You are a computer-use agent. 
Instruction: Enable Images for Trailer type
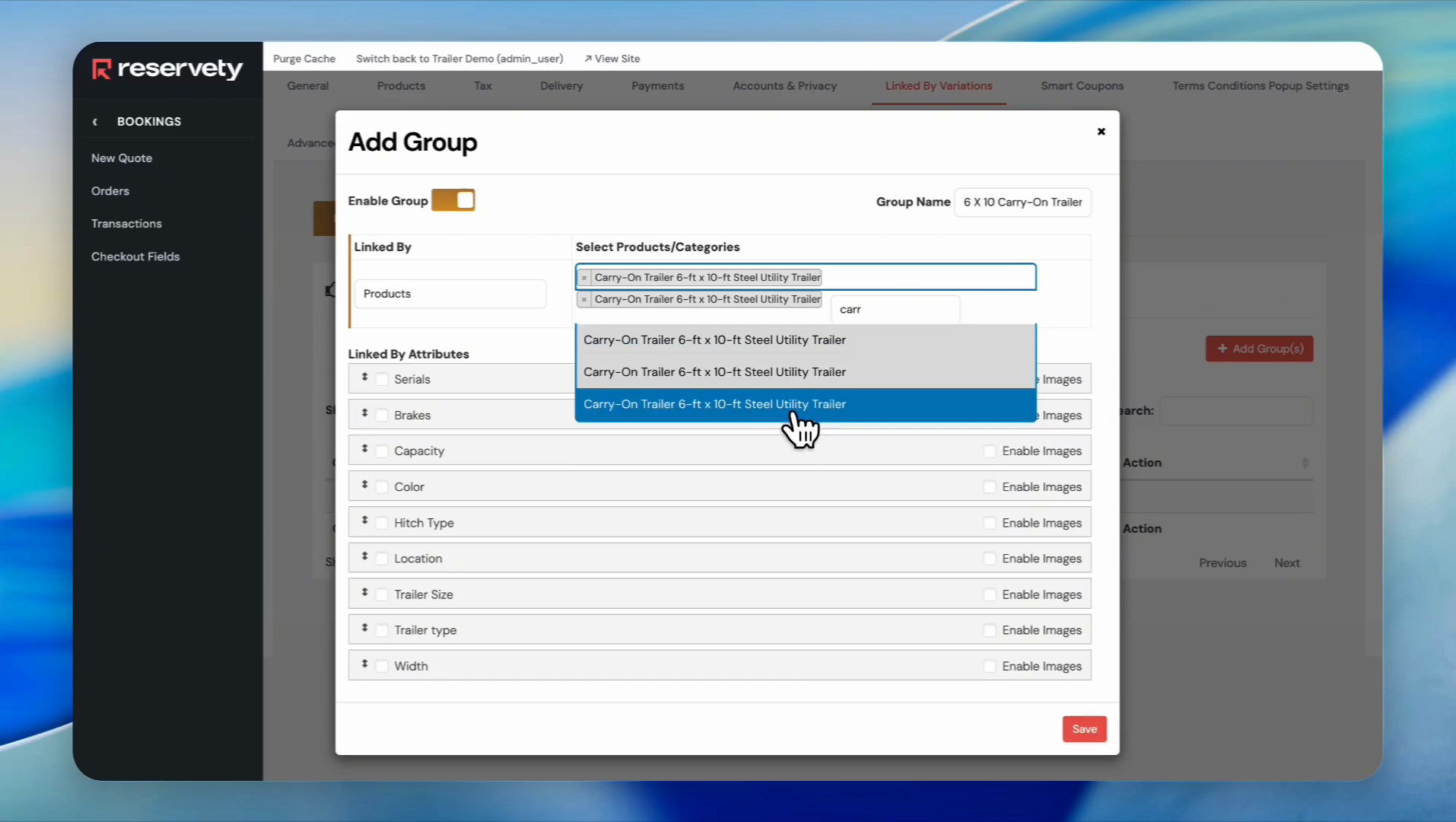(990, 630)
